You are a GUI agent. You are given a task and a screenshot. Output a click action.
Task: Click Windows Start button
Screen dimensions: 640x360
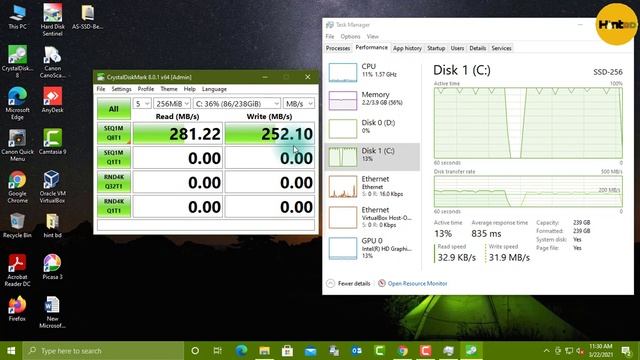pos(11,351)
